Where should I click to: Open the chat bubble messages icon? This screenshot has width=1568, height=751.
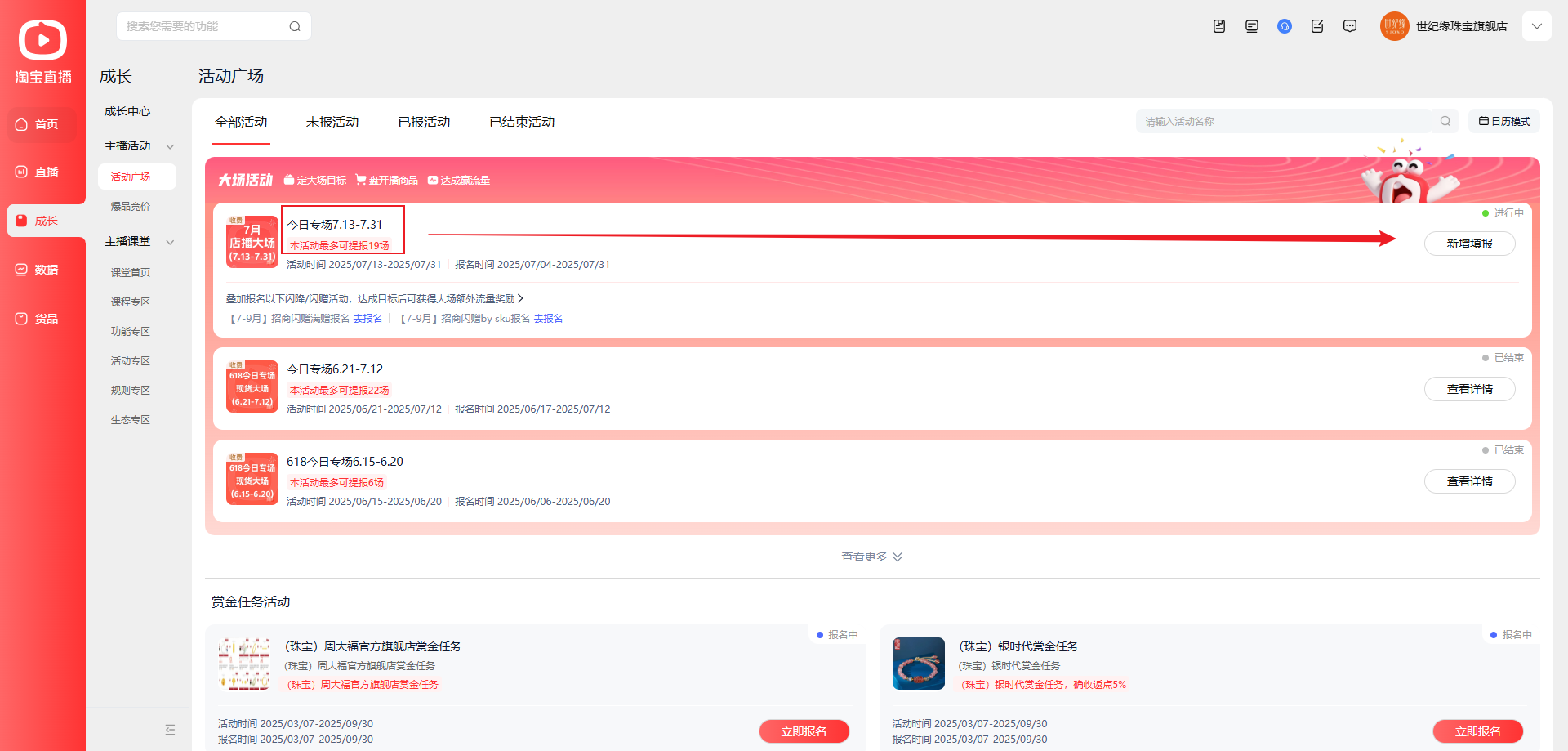coord(1349,26)
